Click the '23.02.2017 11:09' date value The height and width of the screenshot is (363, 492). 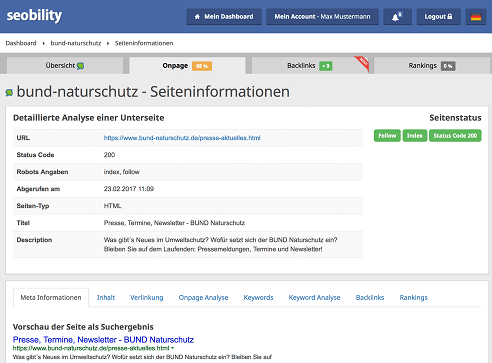(129, 189)
